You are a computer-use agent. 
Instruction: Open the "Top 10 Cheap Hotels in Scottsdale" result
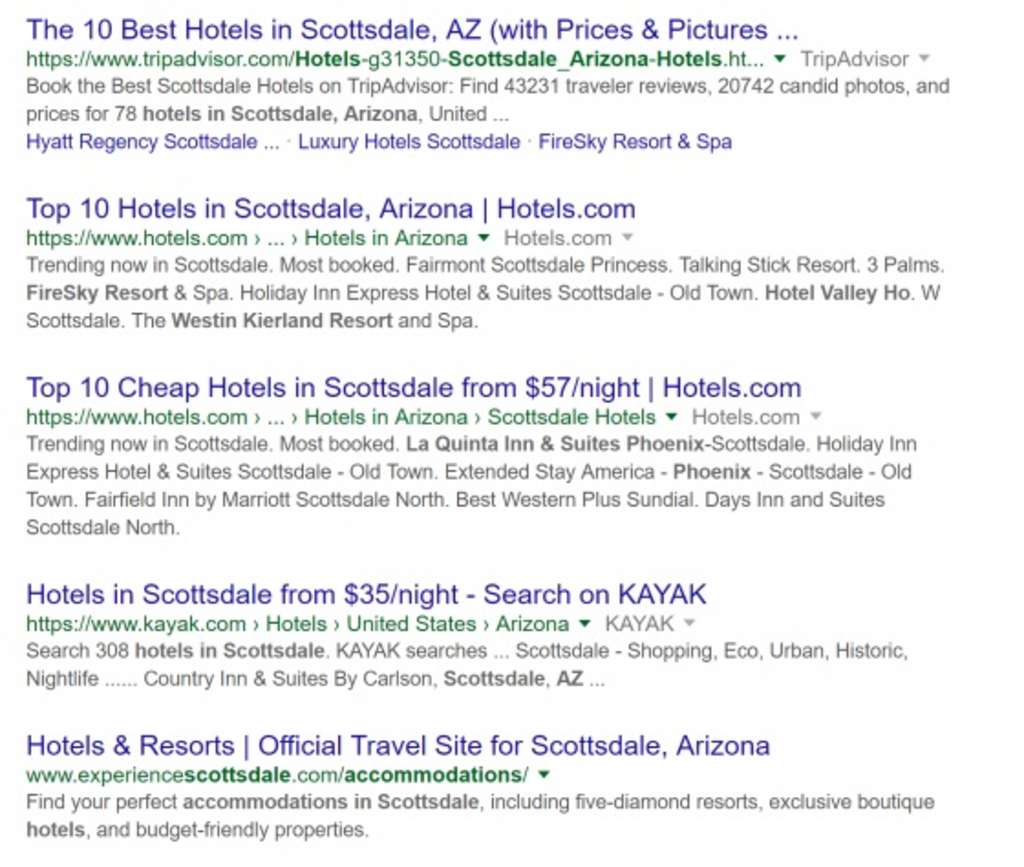point(413,388)
